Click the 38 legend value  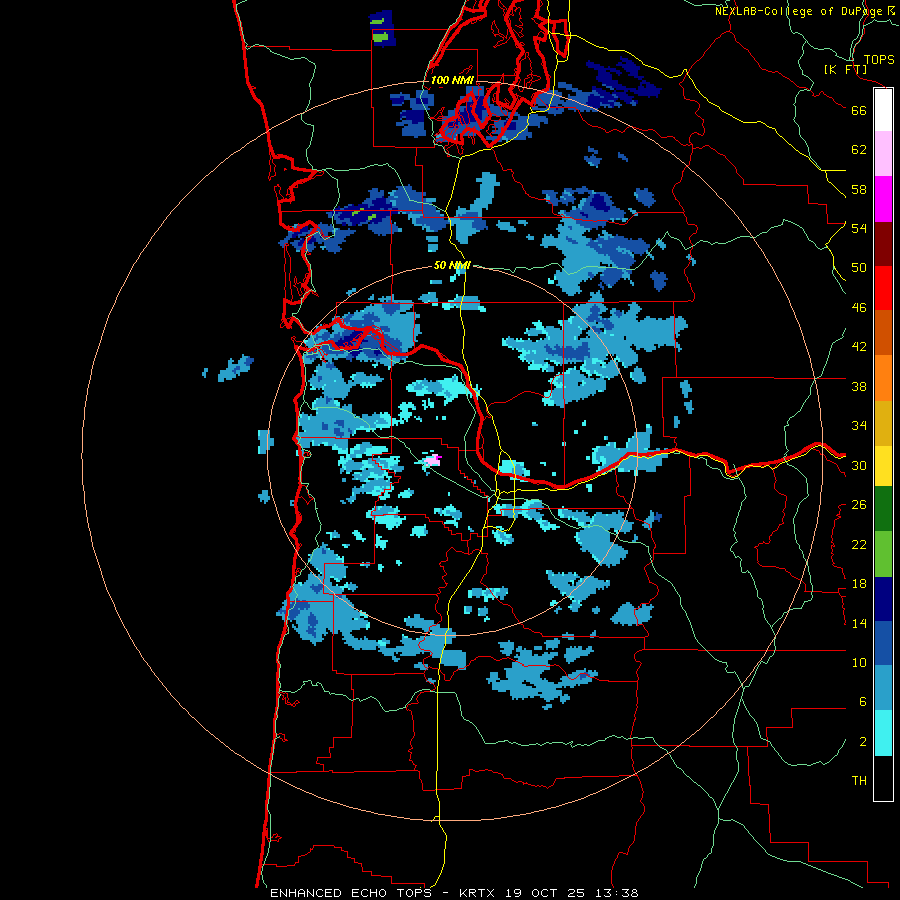coord(859,386)
